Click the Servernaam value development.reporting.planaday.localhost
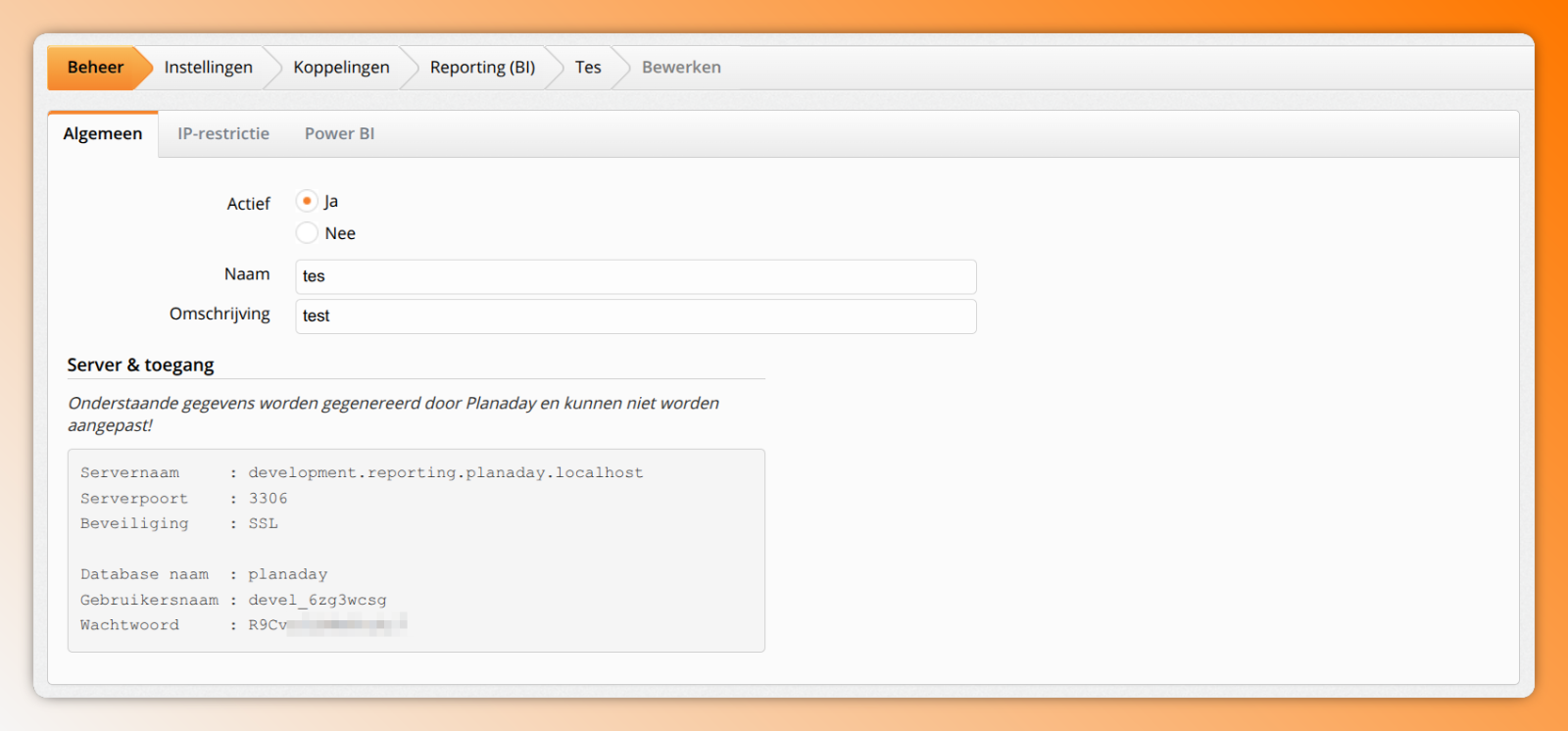Viewport: 1568px width, 731px height. point(446,472)
